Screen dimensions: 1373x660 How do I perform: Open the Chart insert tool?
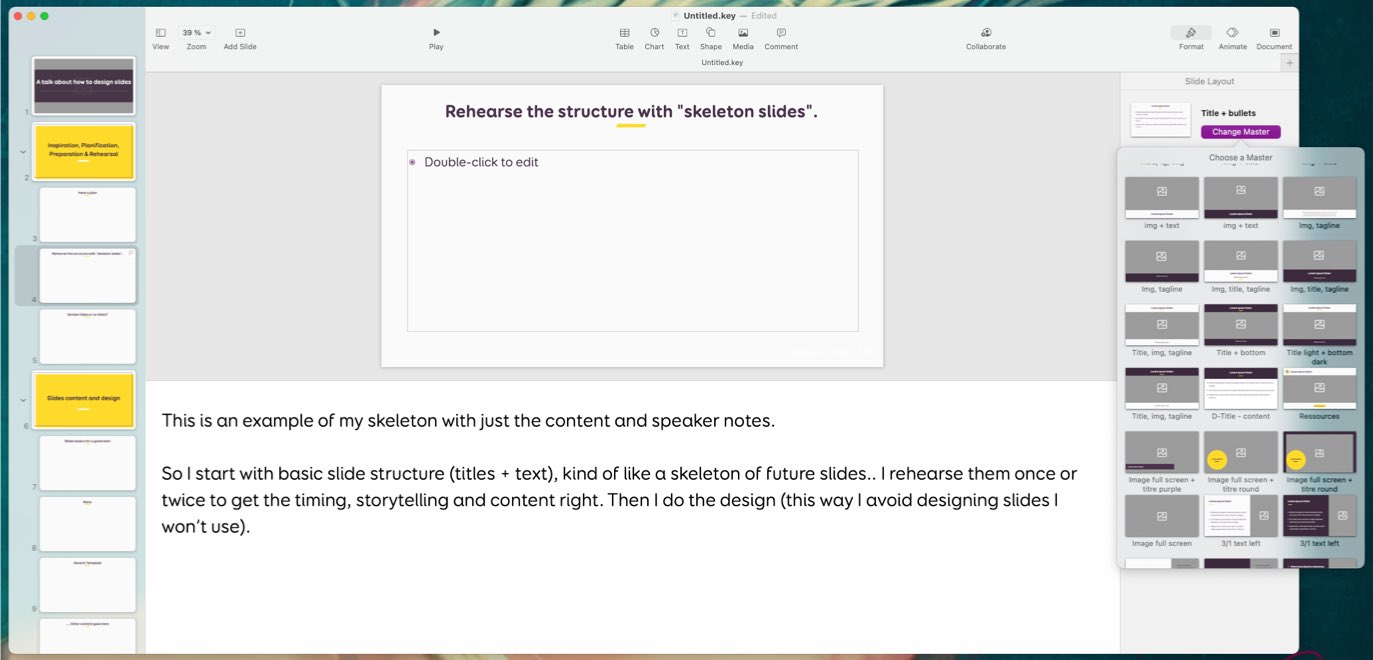coord(654,33)
